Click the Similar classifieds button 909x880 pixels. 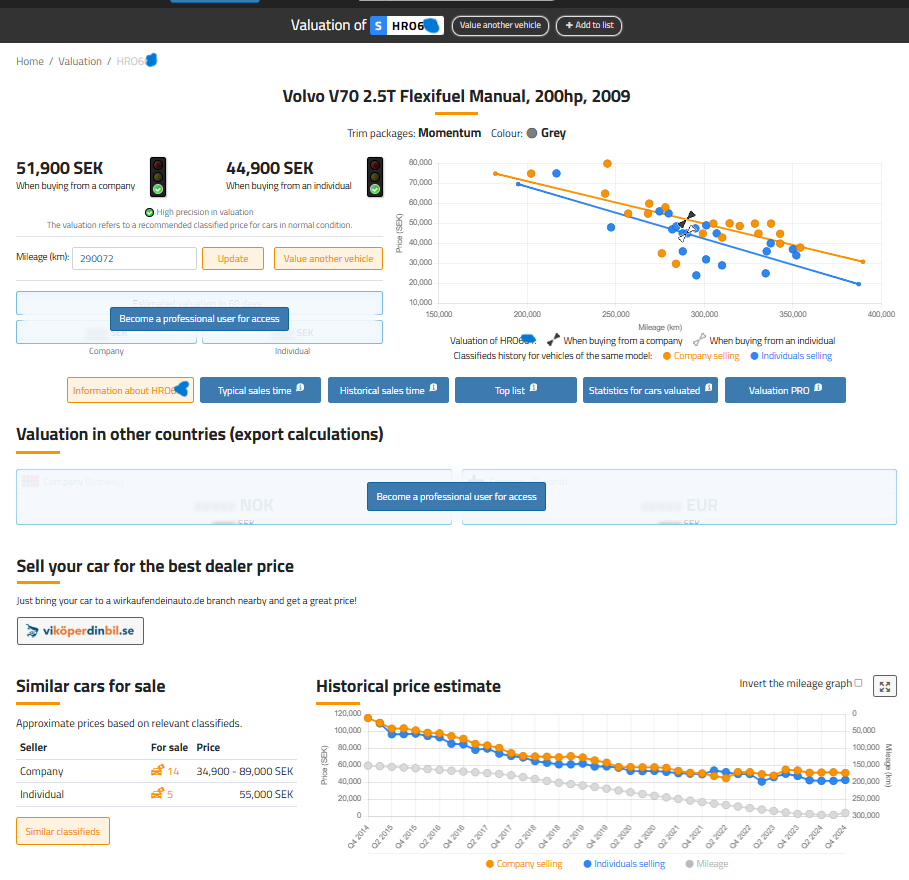tap(63, 831)
